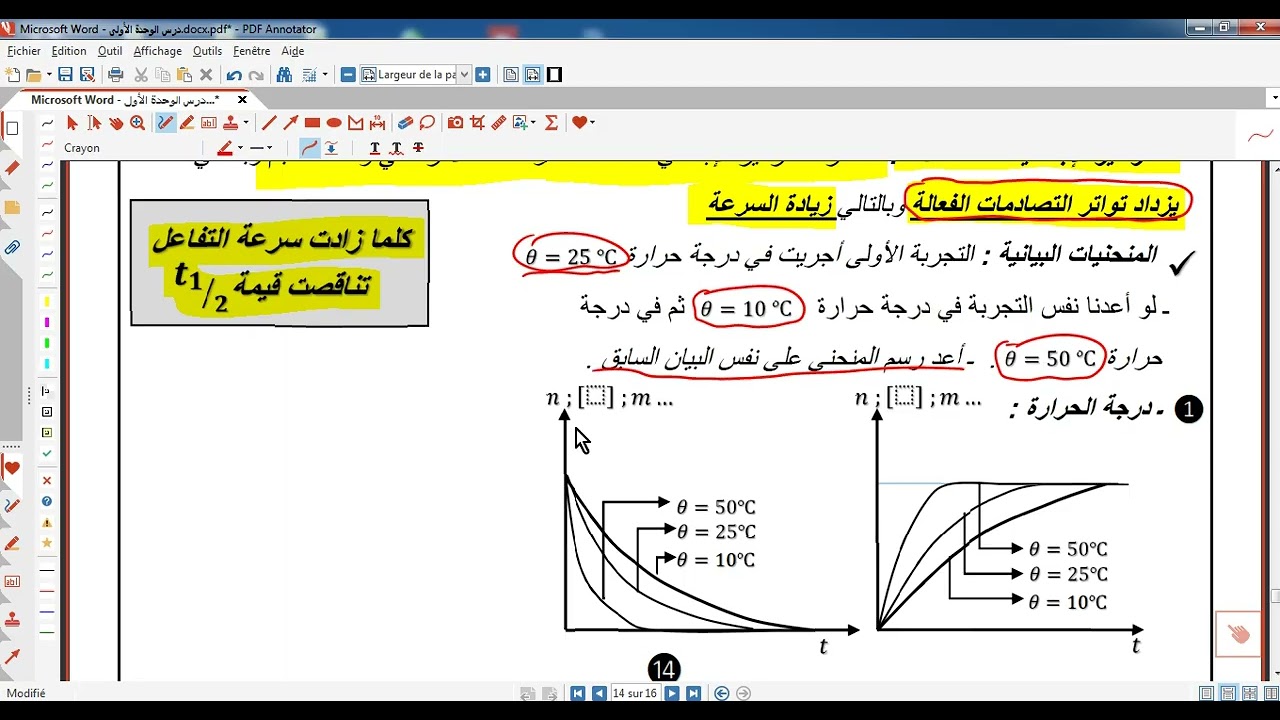This screenshot has width=1280, height=720.
Task: Go to the previous page
Action: tap(599, 693)
